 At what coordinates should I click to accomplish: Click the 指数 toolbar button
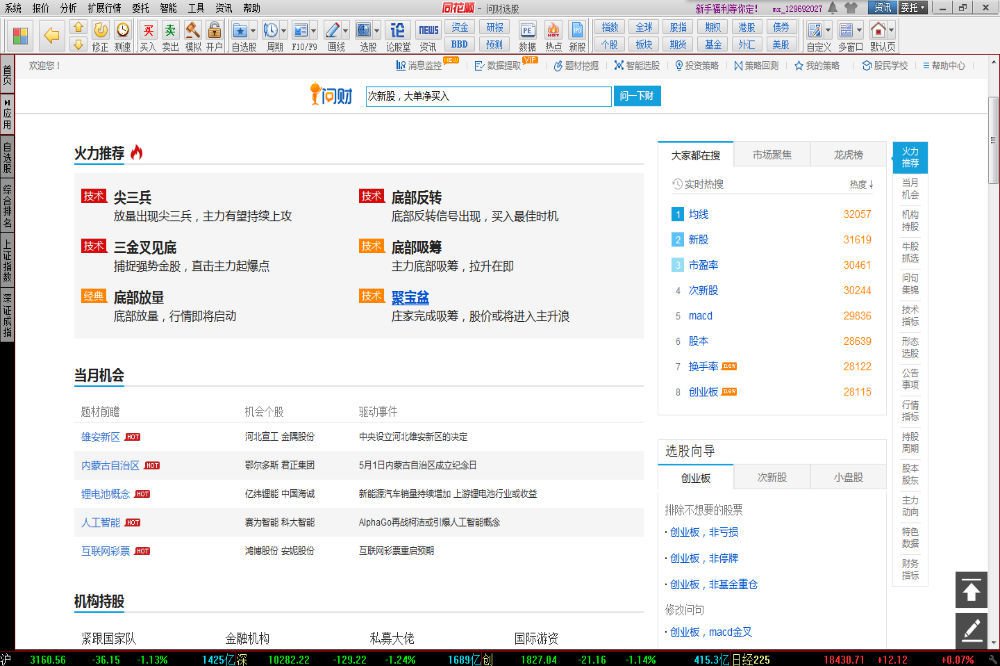point(610,27)
